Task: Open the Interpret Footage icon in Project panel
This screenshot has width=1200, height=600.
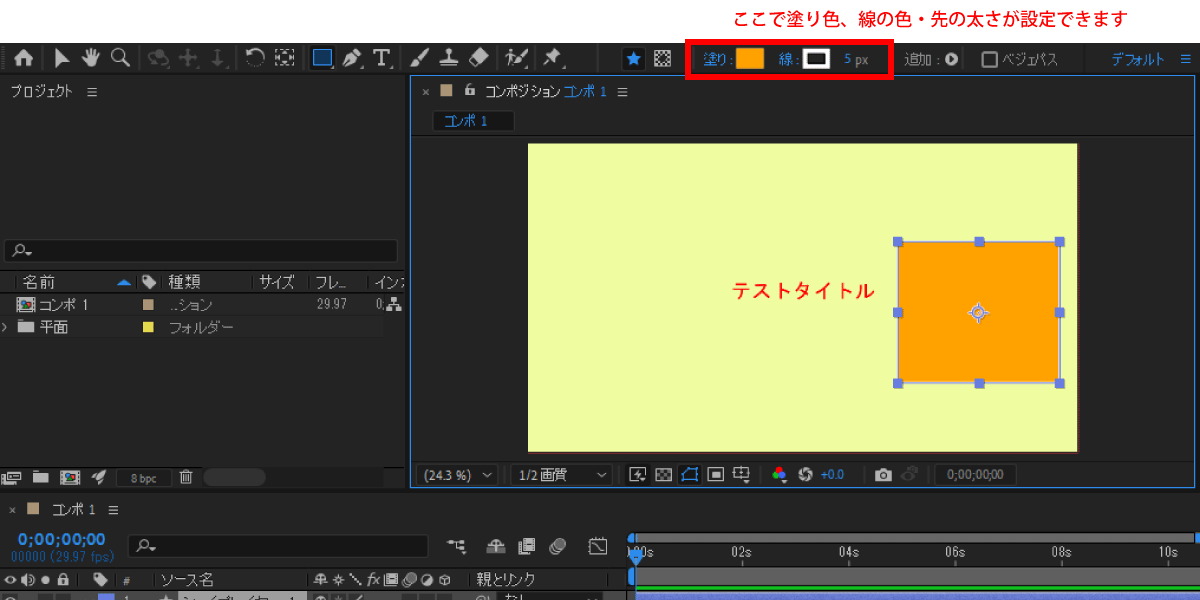Action: tap(11, 477)
